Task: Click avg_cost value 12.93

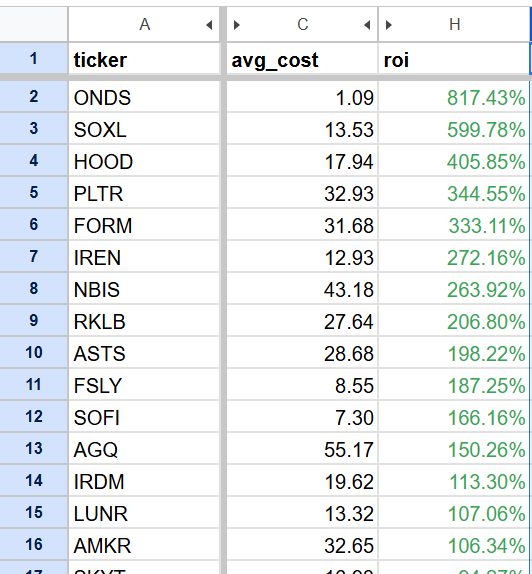Action: [302, 257]
